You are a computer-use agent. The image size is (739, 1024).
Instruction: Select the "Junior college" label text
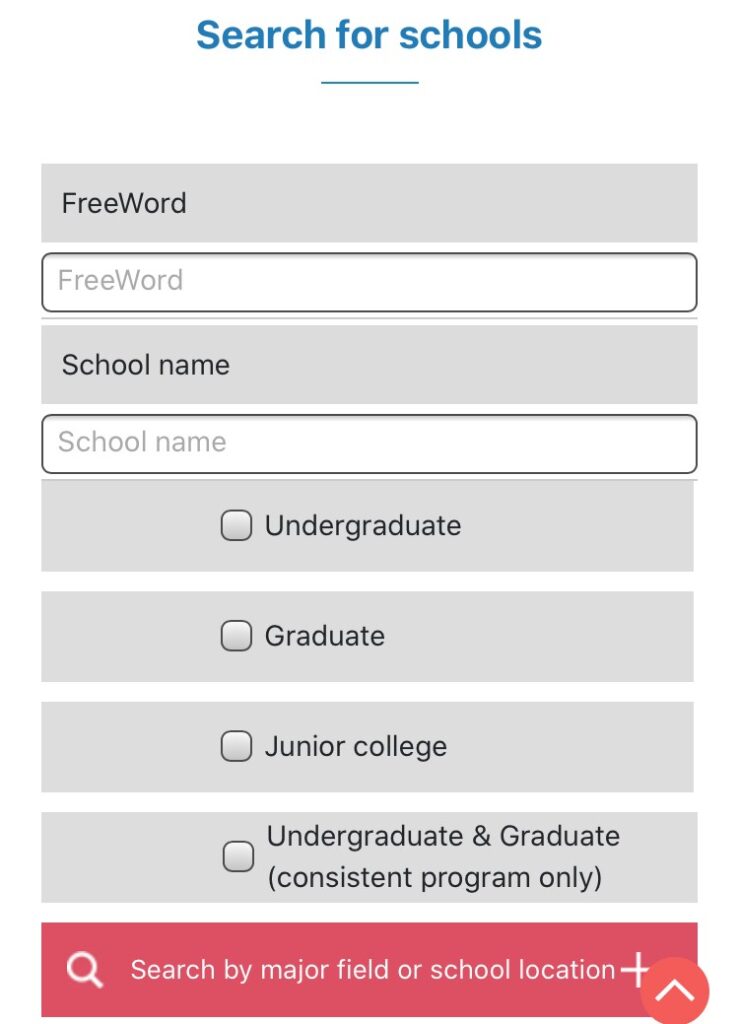(356, 746)
